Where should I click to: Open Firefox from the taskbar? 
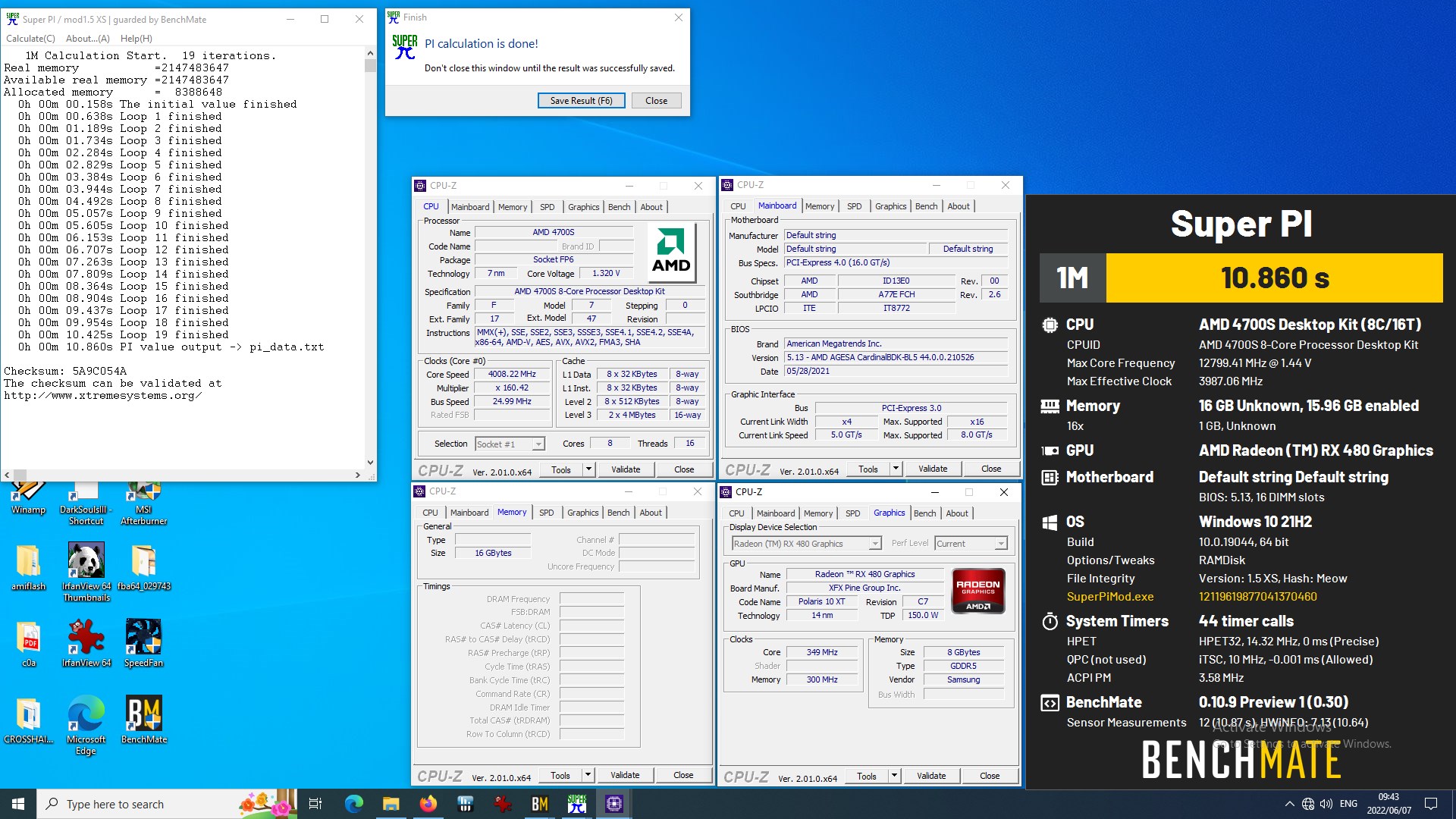coord(428,804)
